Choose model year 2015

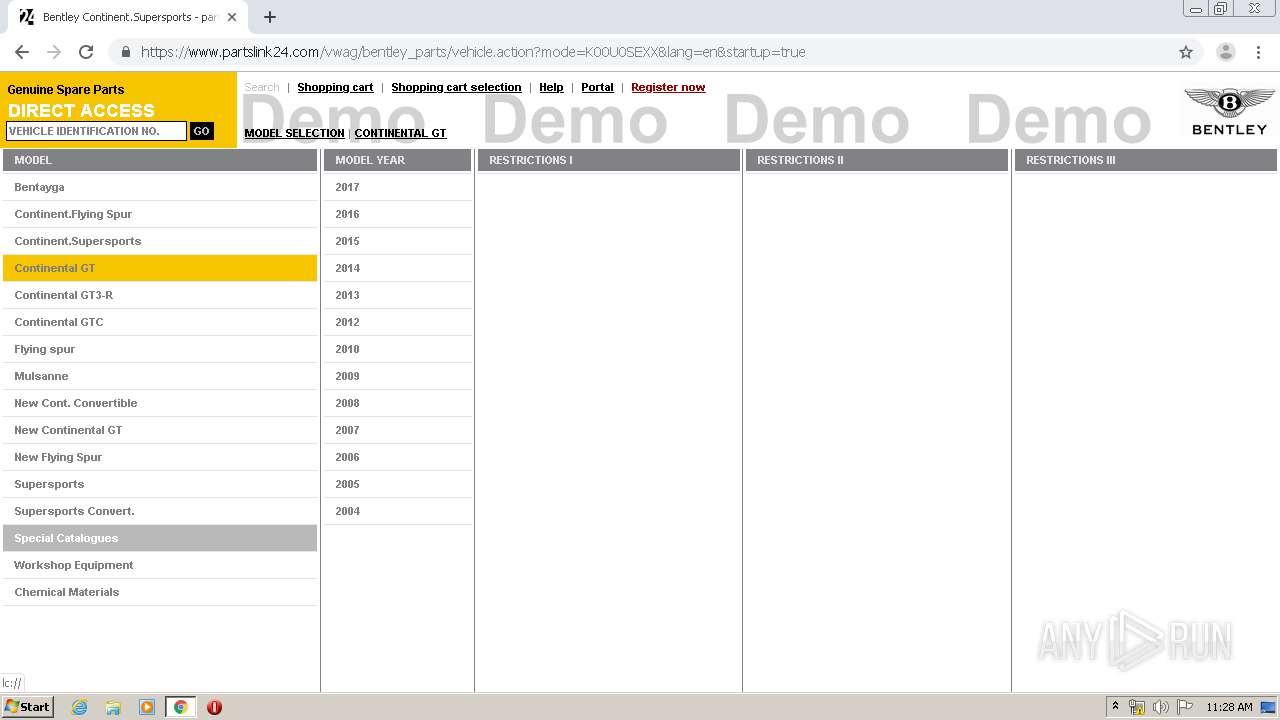(x=397, y=241)
